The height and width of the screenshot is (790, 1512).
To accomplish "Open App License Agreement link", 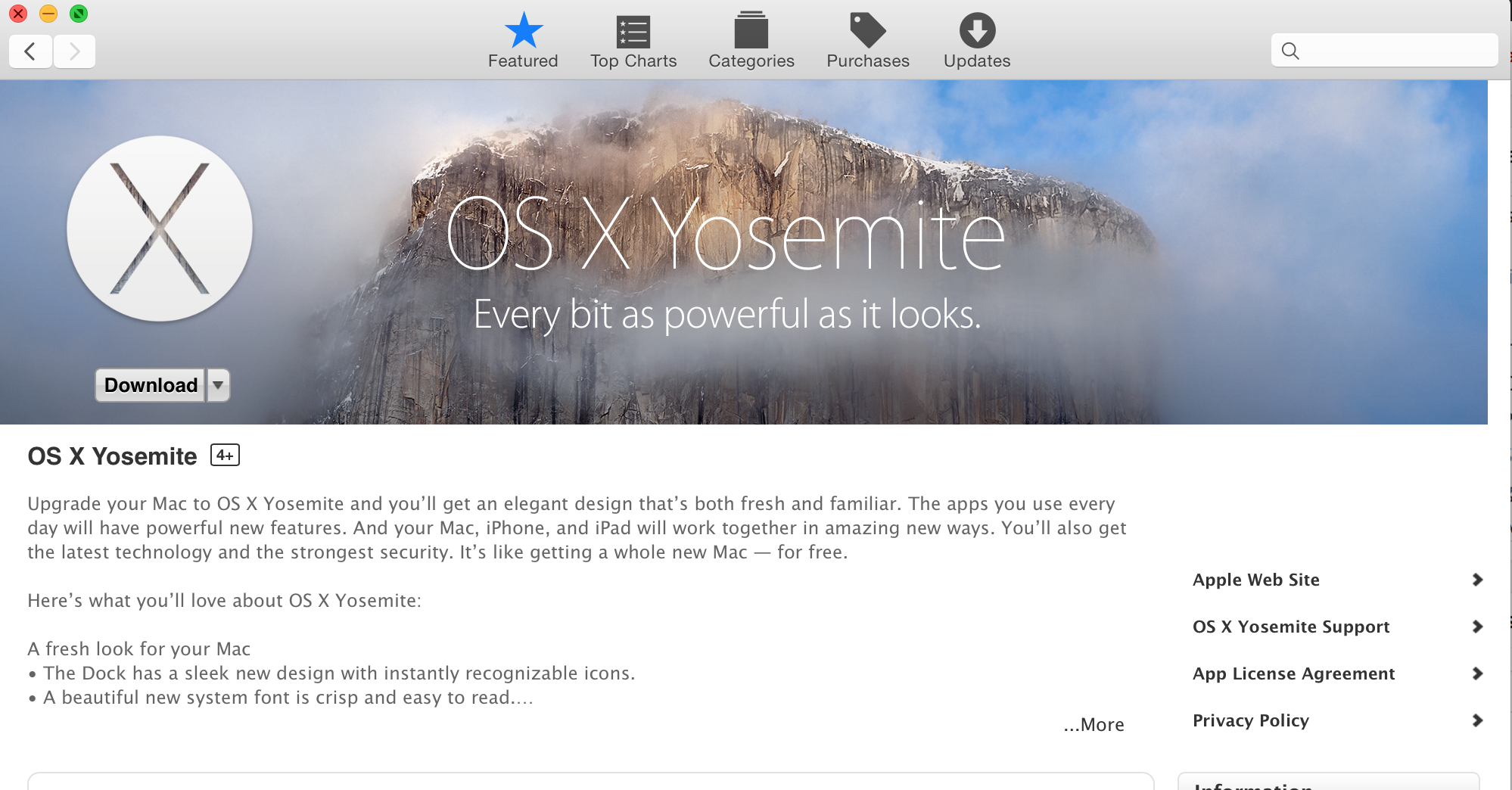I will click(x=1293, y=673).
